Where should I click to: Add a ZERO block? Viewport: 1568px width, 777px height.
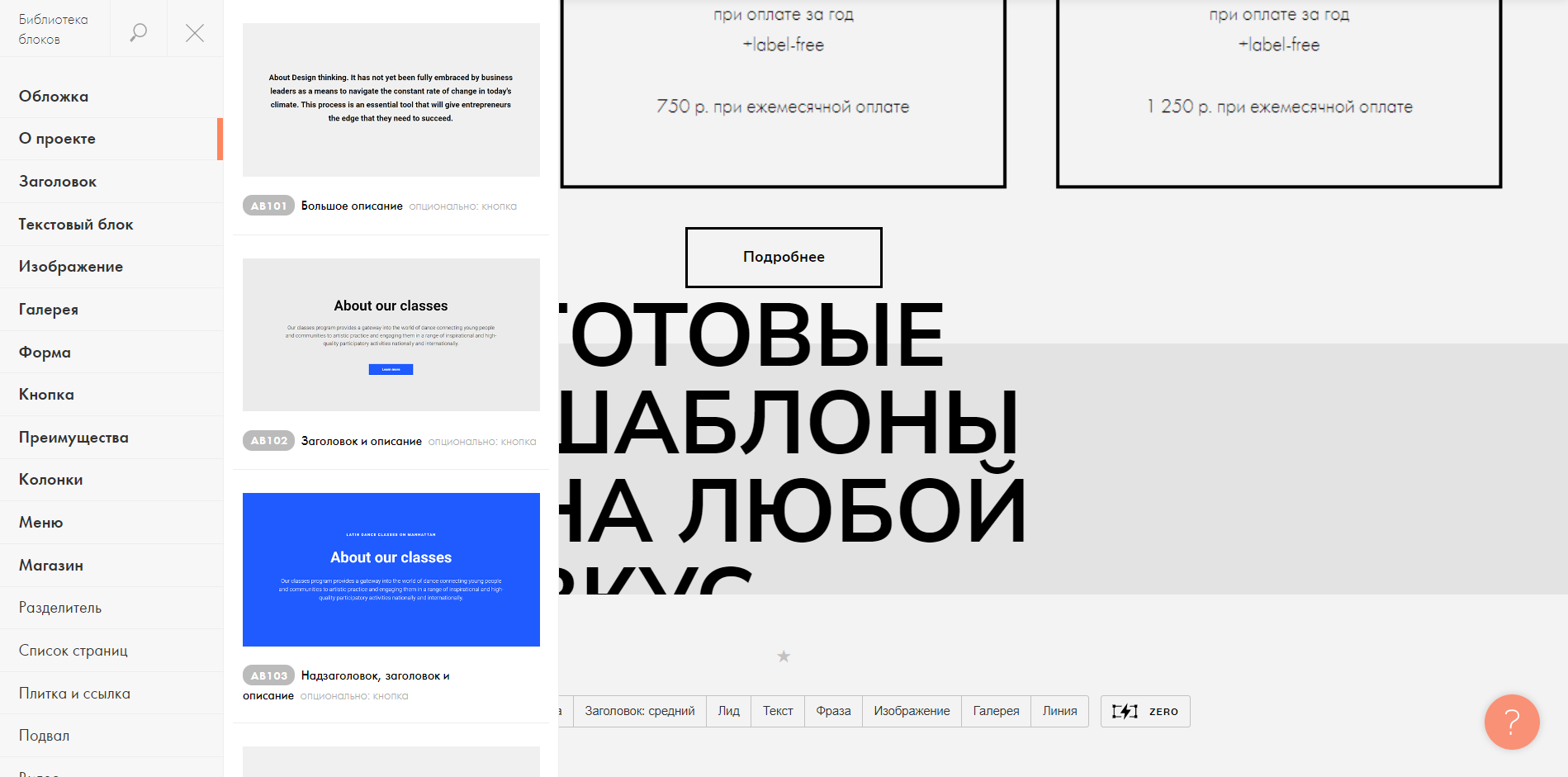1145,711
